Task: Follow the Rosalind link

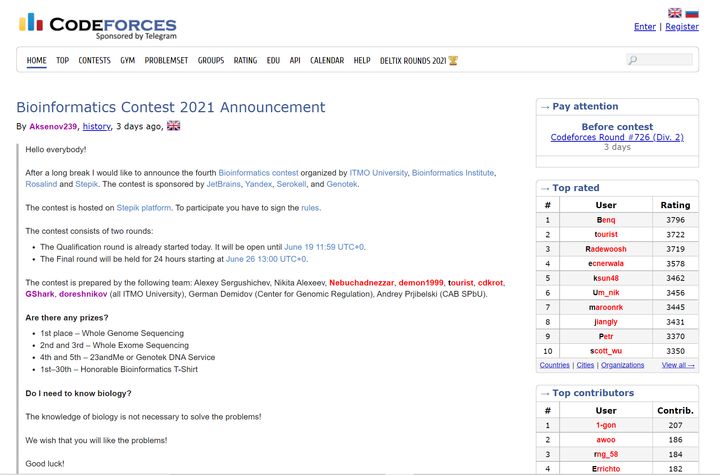Action: click(x=41, y=184)
